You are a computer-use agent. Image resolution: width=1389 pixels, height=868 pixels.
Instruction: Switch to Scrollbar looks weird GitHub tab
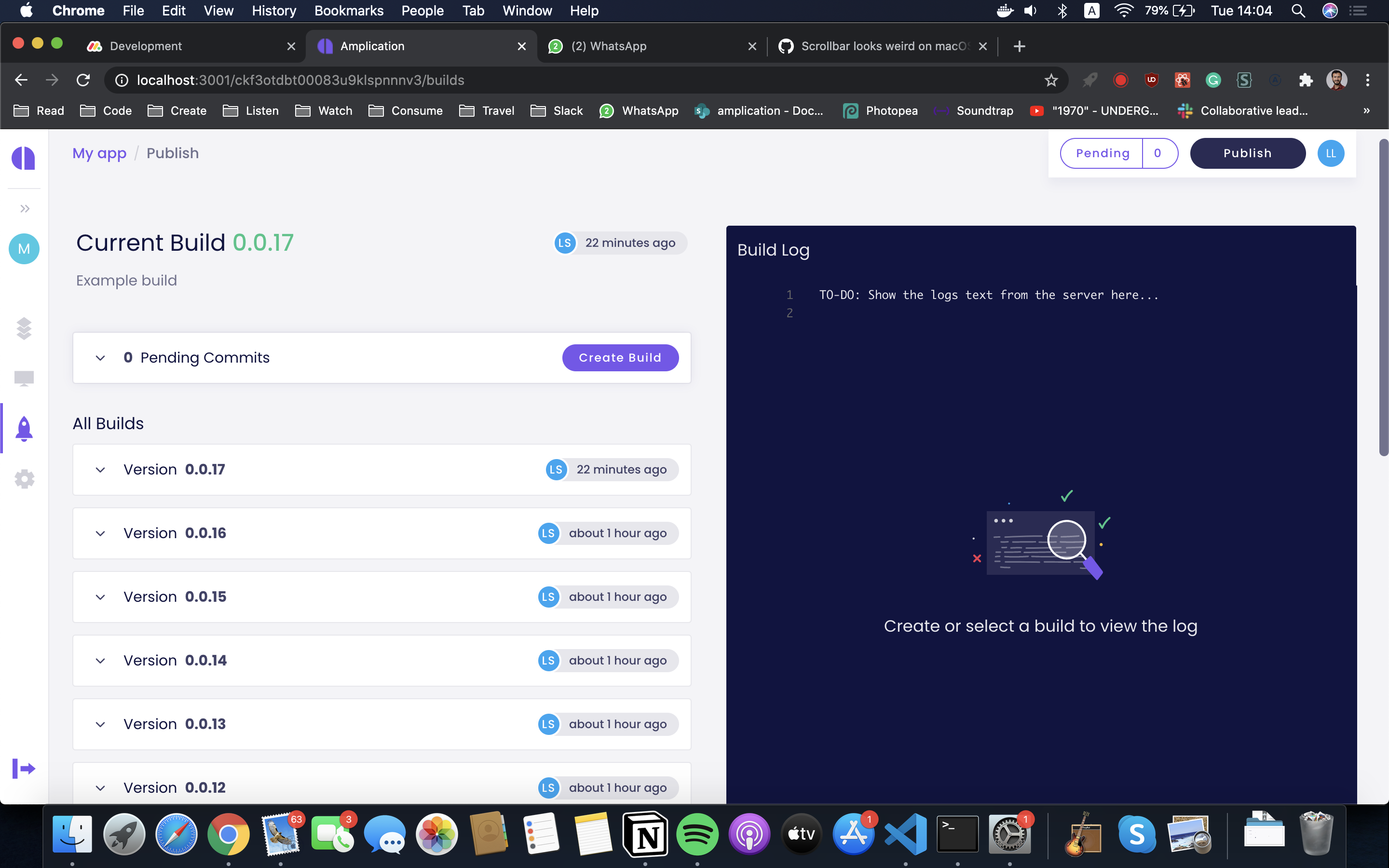click(882, 46)
